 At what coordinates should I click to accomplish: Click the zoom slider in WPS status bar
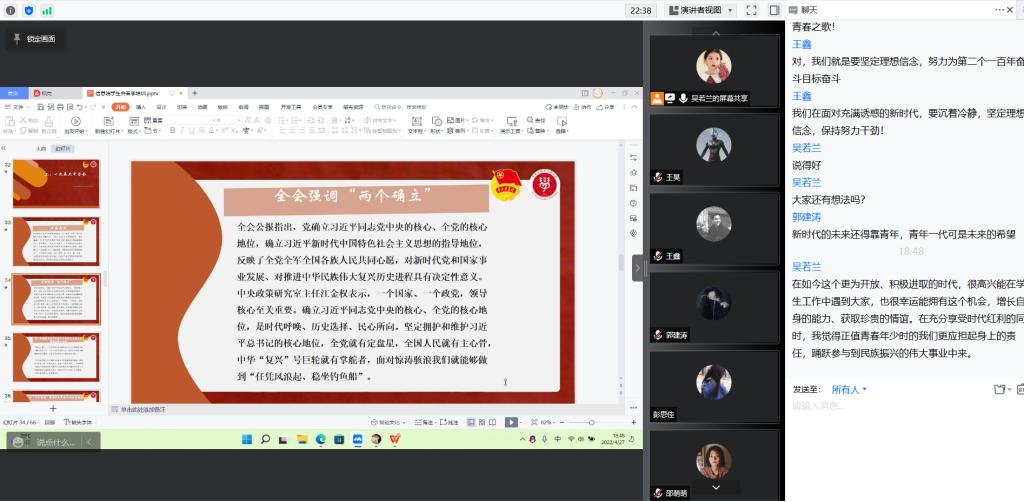(x=592, y=422)
